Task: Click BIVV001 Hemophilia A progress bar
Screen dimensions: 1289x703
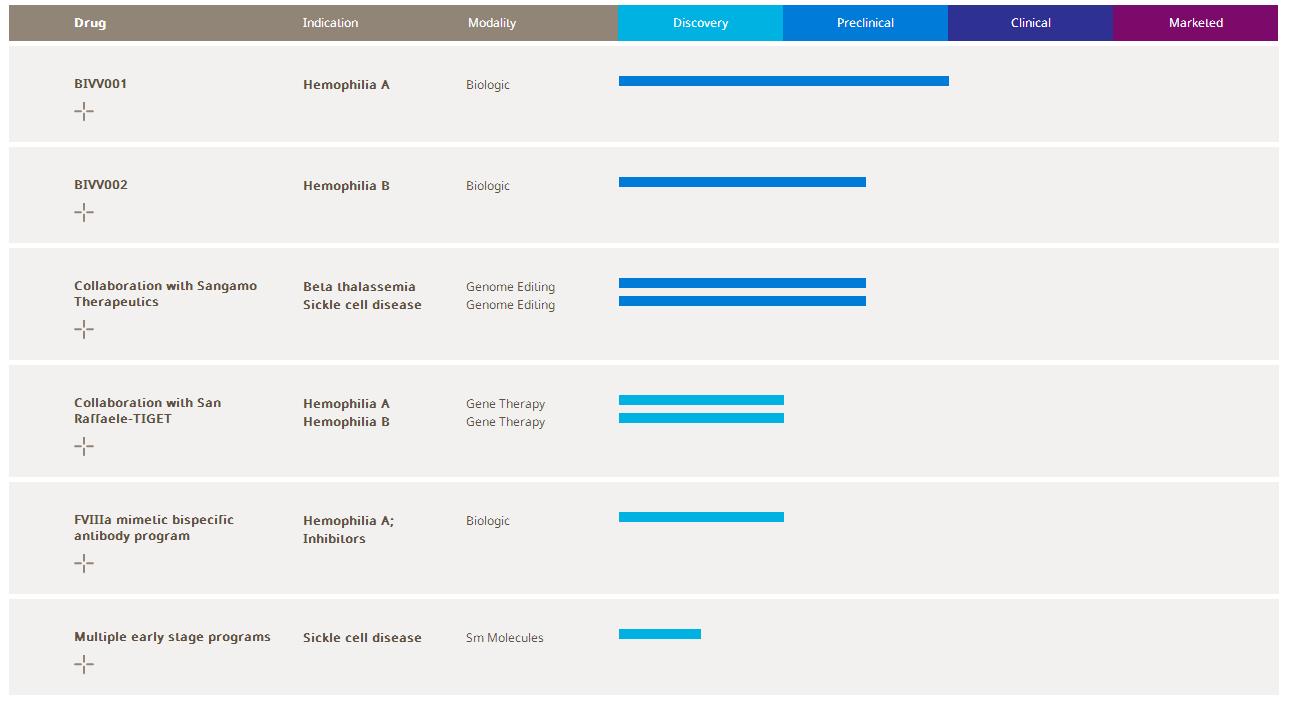Action: point(783,81)
